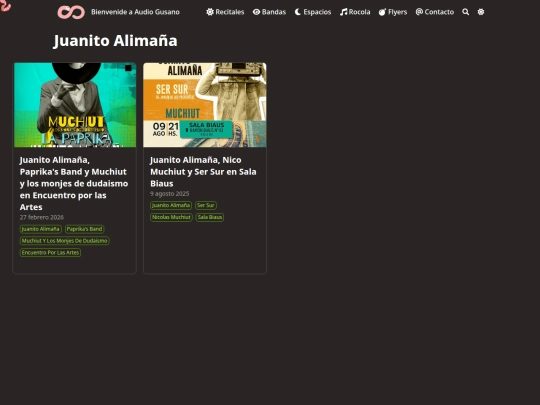The image size is (540, 405).
Task: Open the Contacto page
Action: (435, 12)
